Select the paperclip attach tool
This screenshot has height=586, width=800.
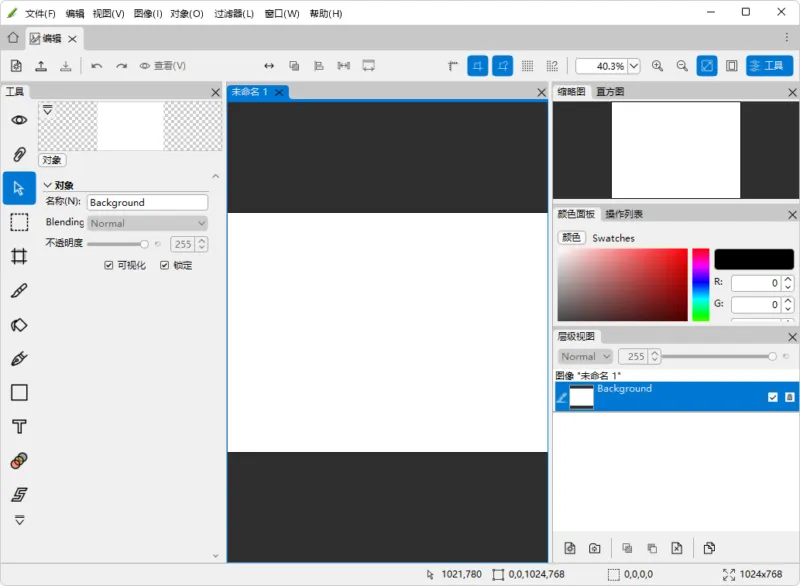[19, 154]
